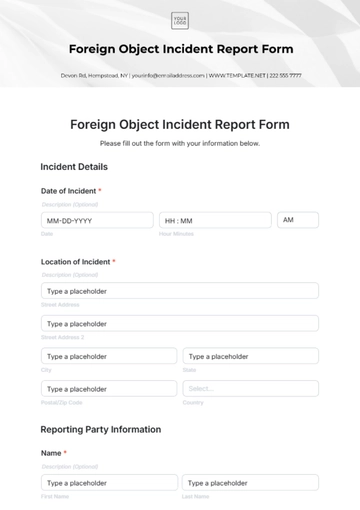Click the YOUR LOGO placeholder icon
360x510 pixels.
pyautogui.click(x=180, y=21)
